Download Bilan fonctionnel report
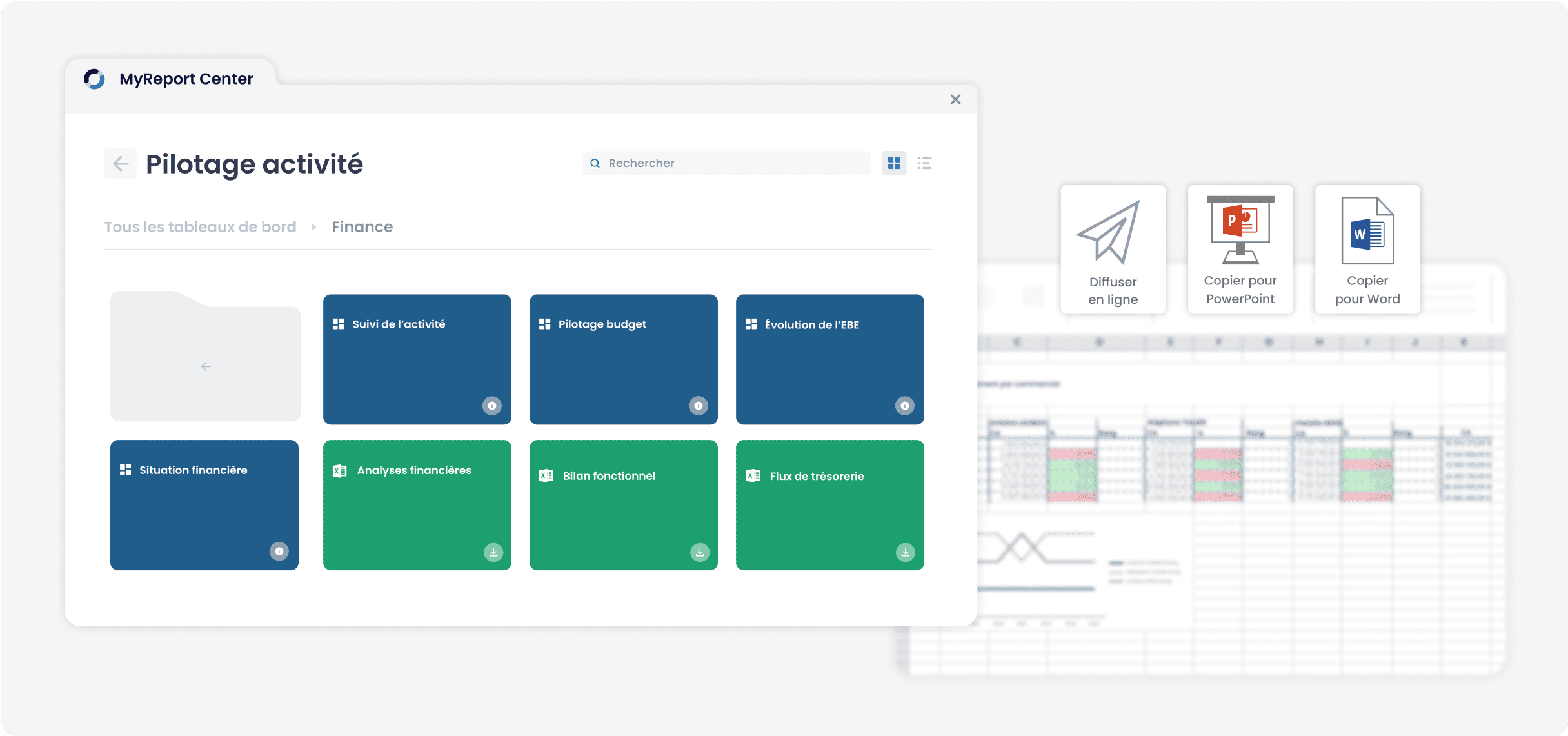 coord(700,552)
